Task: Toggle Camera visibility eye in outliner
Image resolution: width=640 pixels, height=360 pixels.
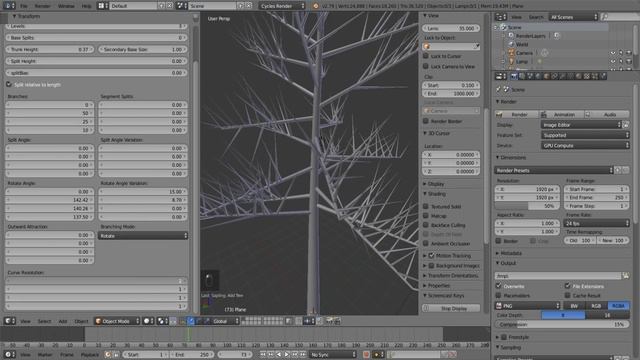Action: point(613,53)
